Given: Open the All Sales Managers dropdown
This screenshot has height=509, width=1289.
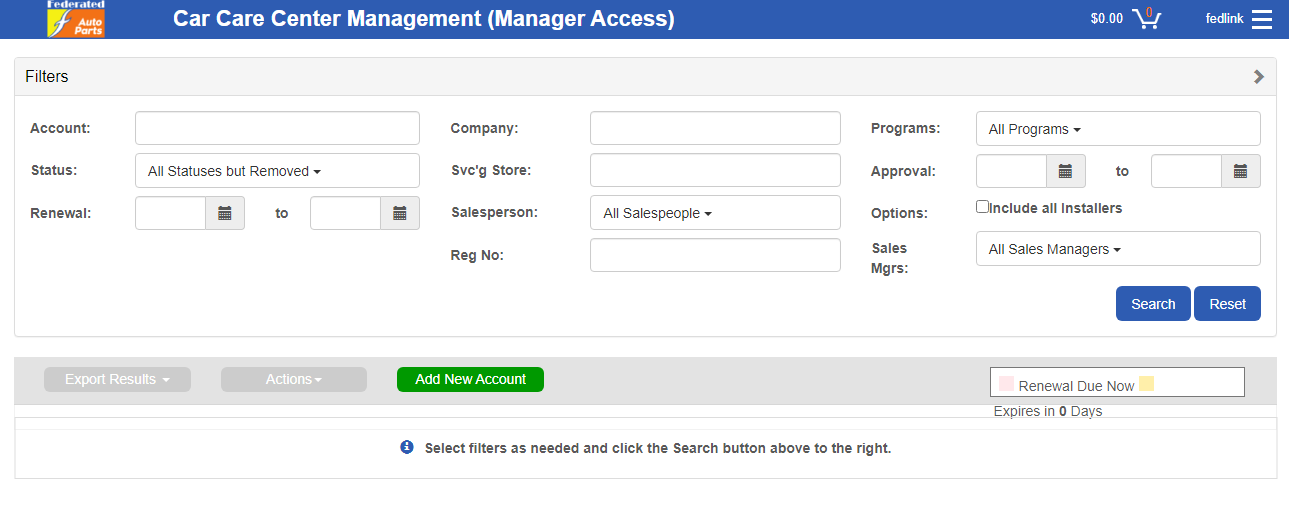Looking at the screenshot, I should click(x=1118, y=249).
